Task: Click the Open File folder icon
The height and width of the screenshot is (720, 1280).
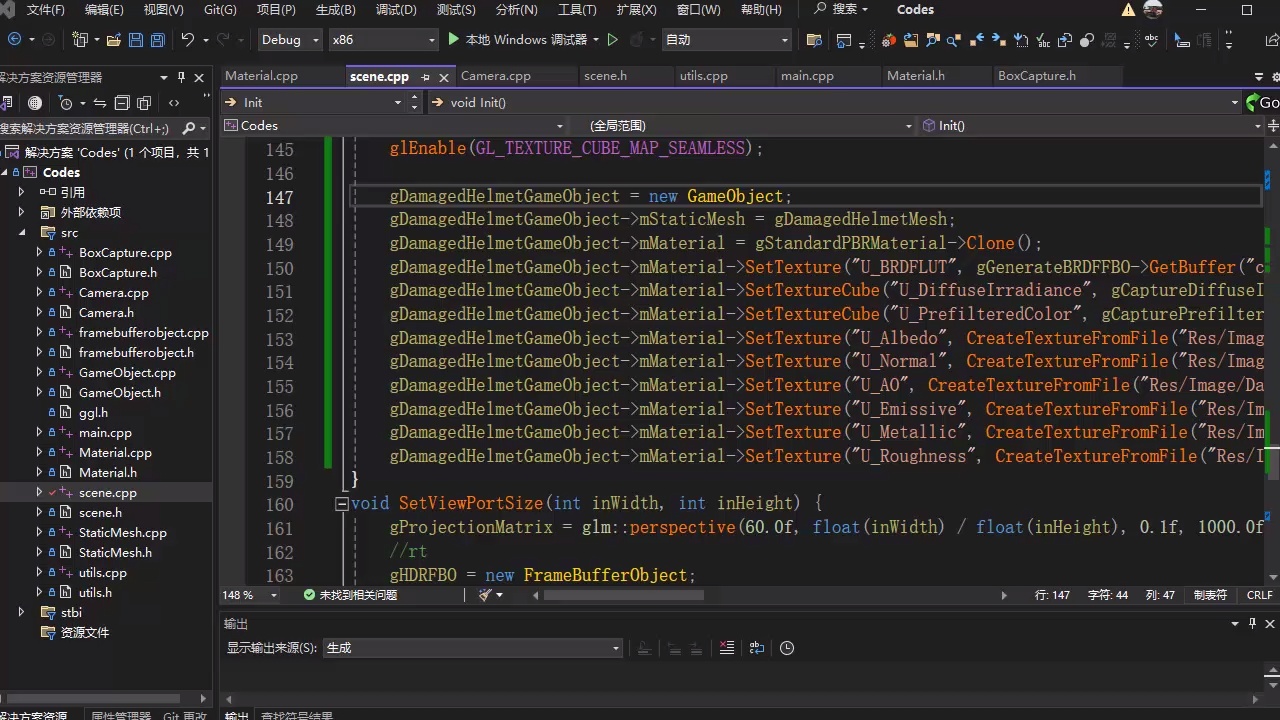Action: 113,40
